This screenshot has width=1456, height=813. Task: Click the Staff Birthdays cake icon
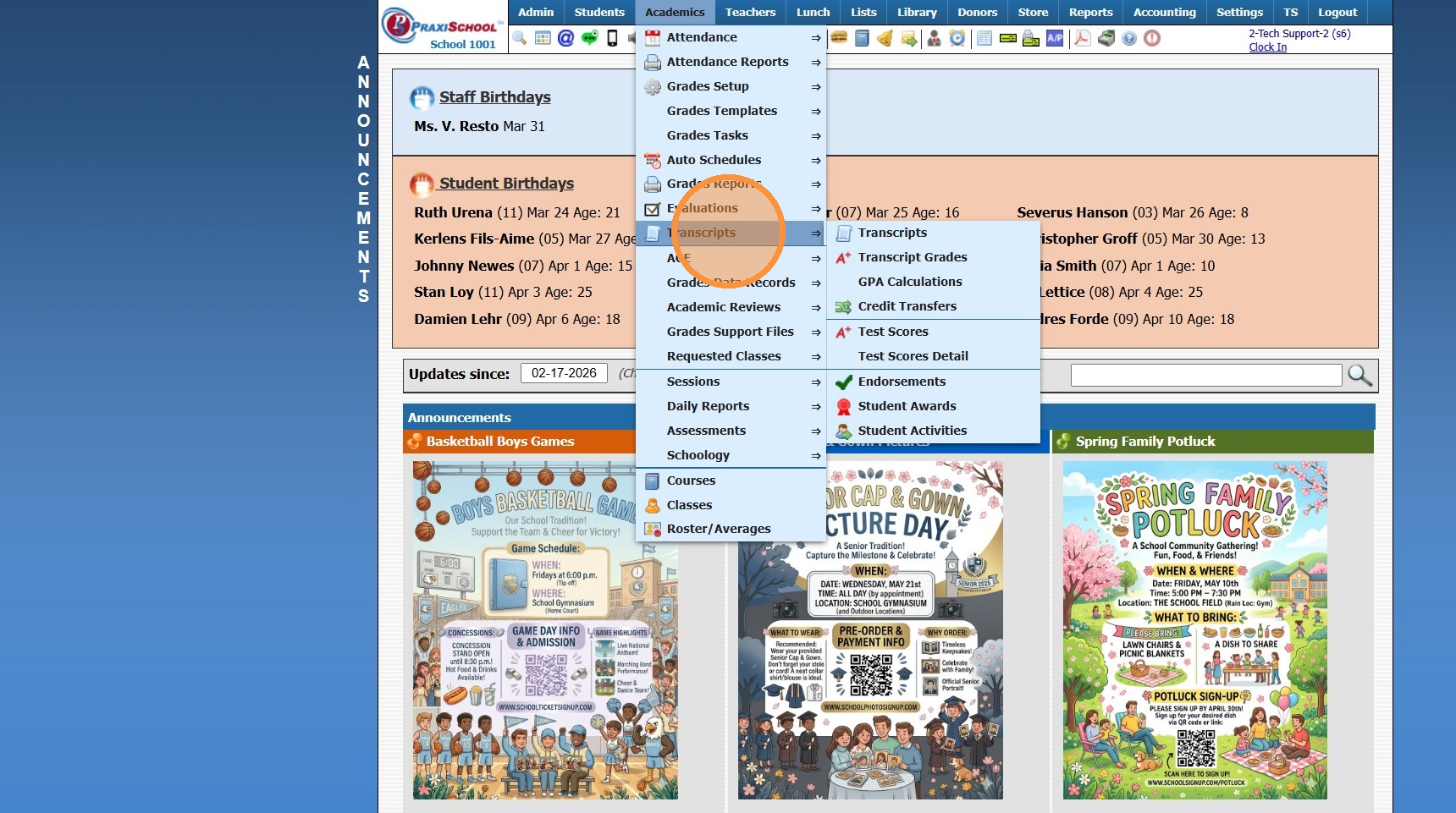[x=422, y=98]
